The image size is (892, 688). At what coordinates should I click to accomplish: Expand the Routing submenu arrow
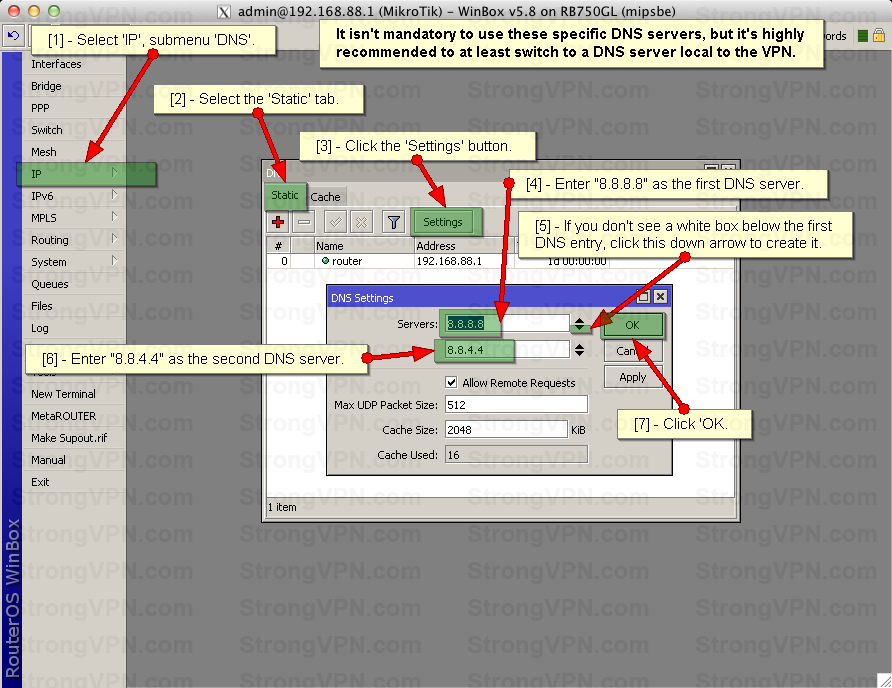tap(114, 238)
